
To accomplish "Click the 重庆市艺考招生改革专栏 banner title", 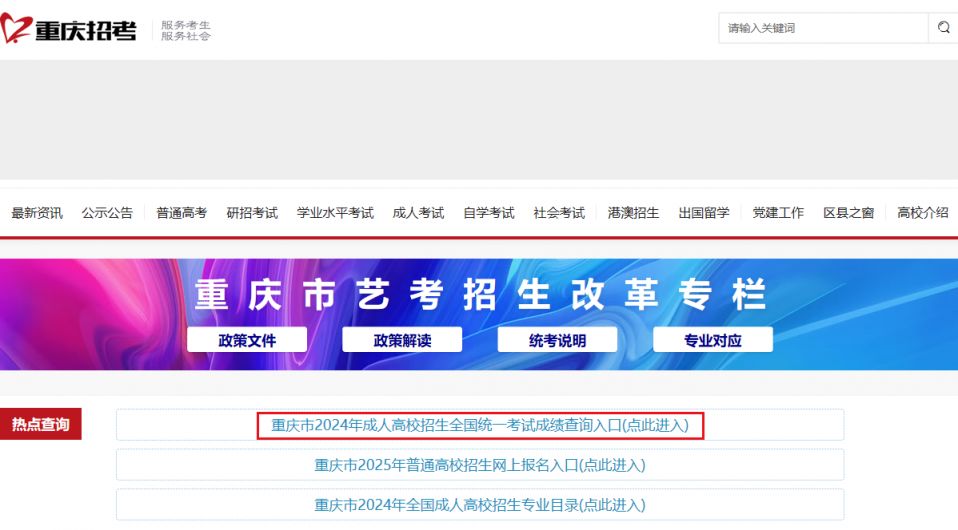I will click(x=480, y=294).
